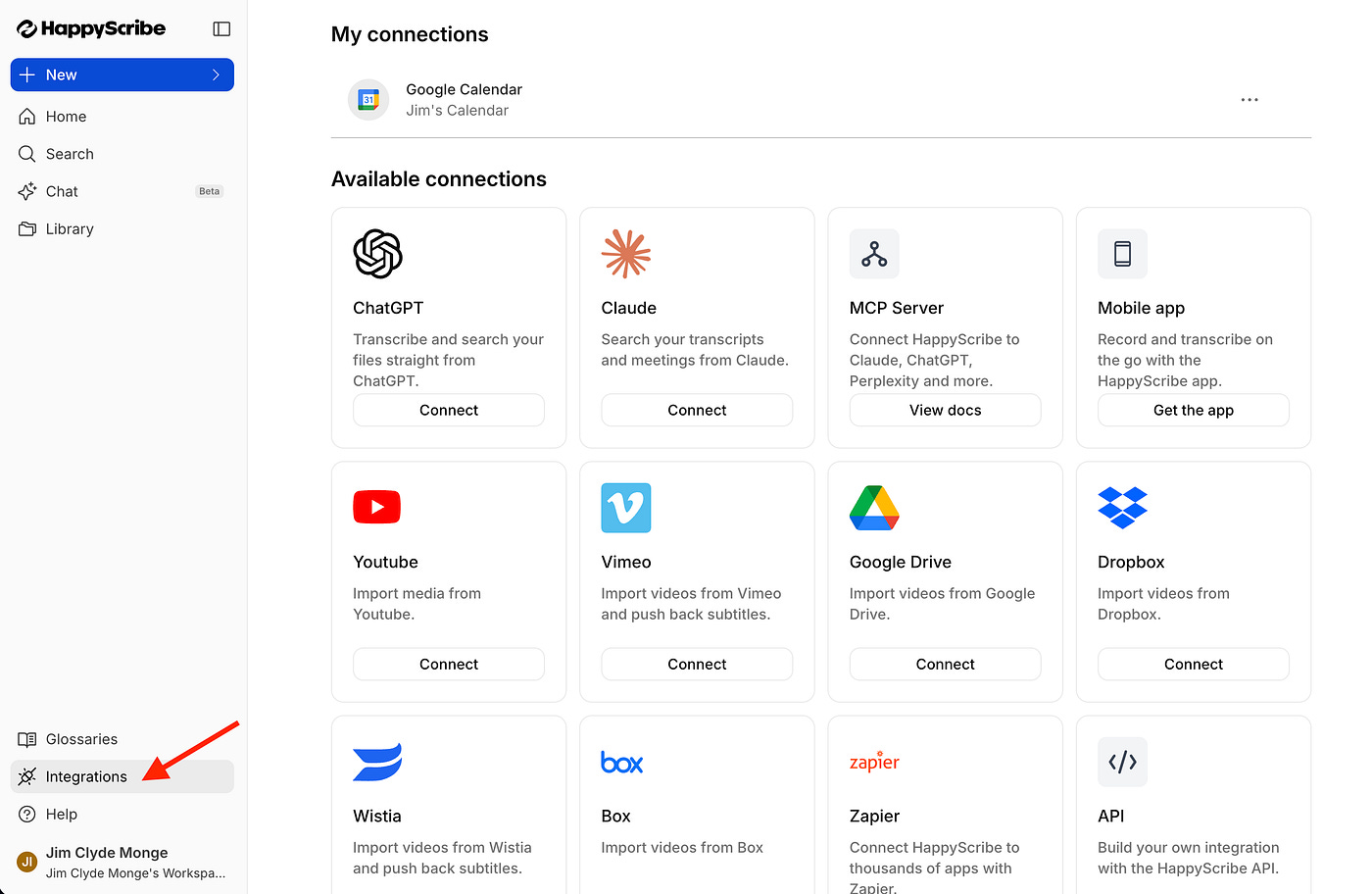The height and width of the screenshot is (894, 1372).
Task: Click the Search magnifier icon
Action: [27, 154]
